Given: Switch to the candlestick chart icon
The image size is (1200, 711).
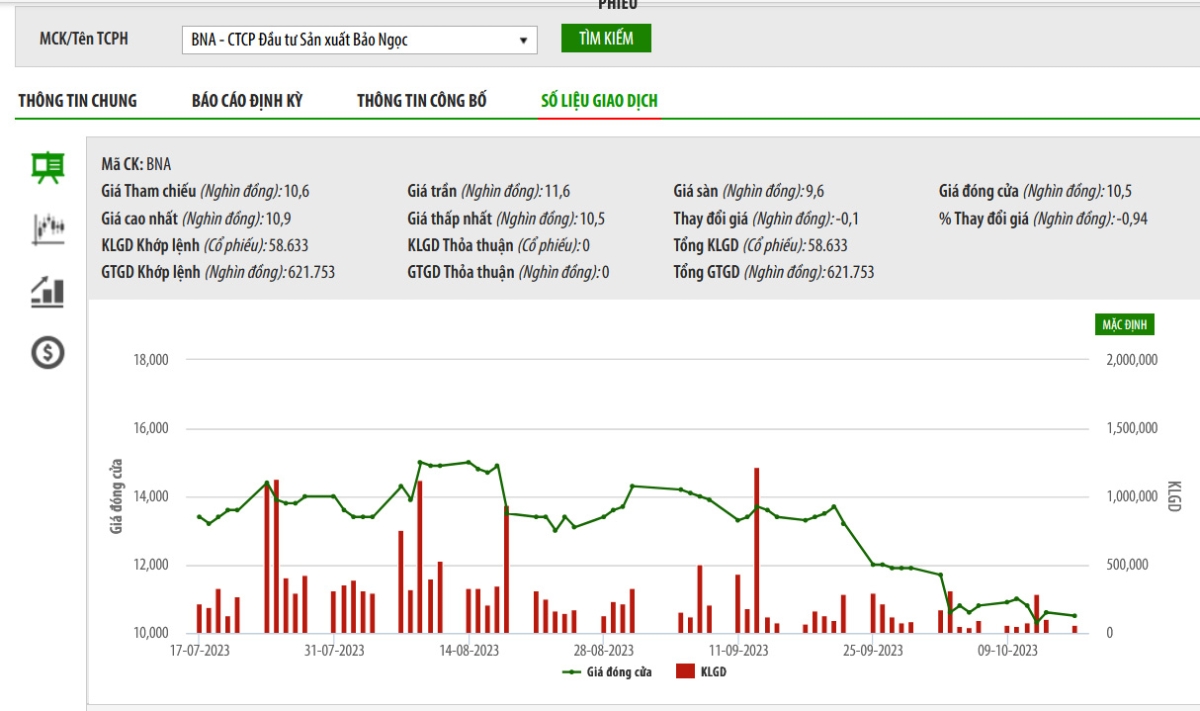Looking at the screenshot, I should (48, 229).
